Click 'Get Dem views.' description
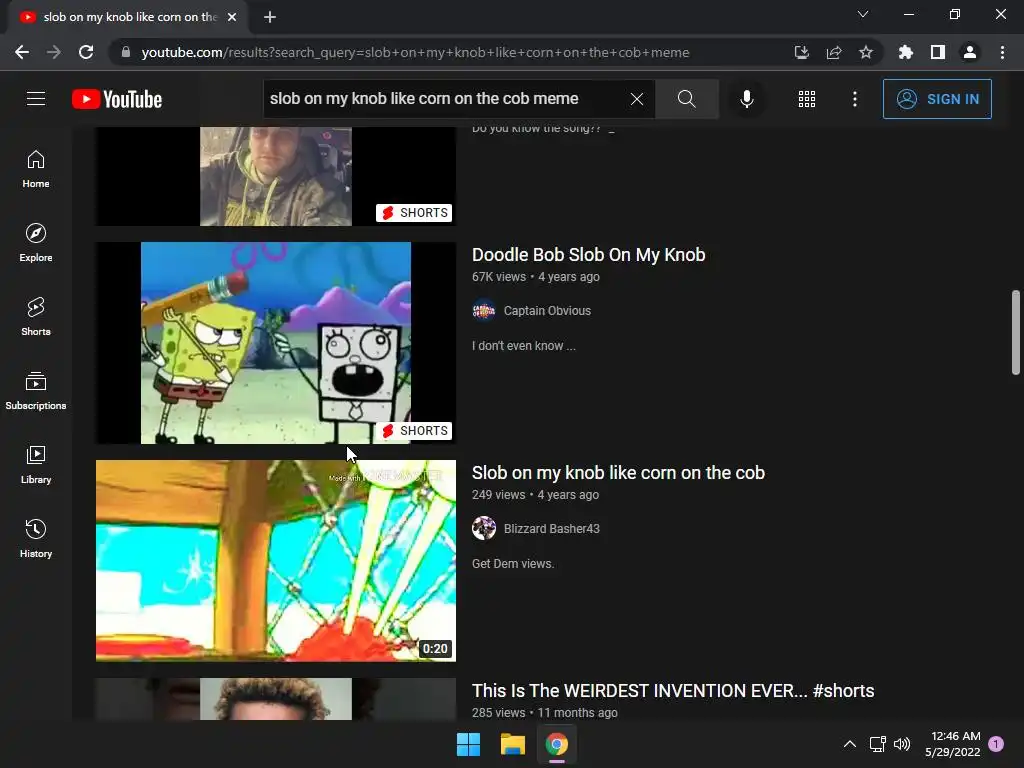 pyautogui.click(x=513, y=564)
